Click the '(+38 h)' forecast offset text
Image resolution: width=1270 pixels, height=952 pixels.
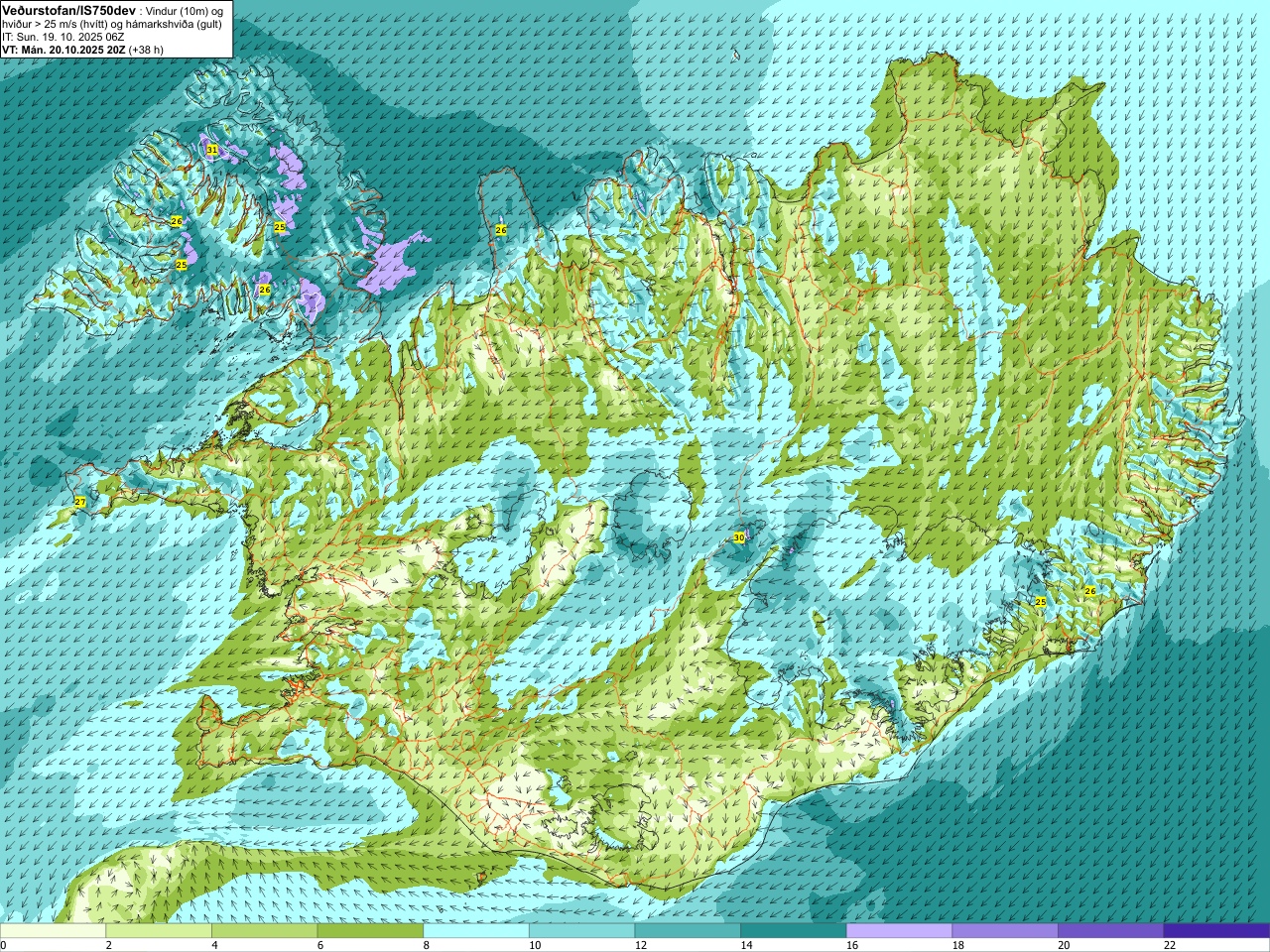146,49
